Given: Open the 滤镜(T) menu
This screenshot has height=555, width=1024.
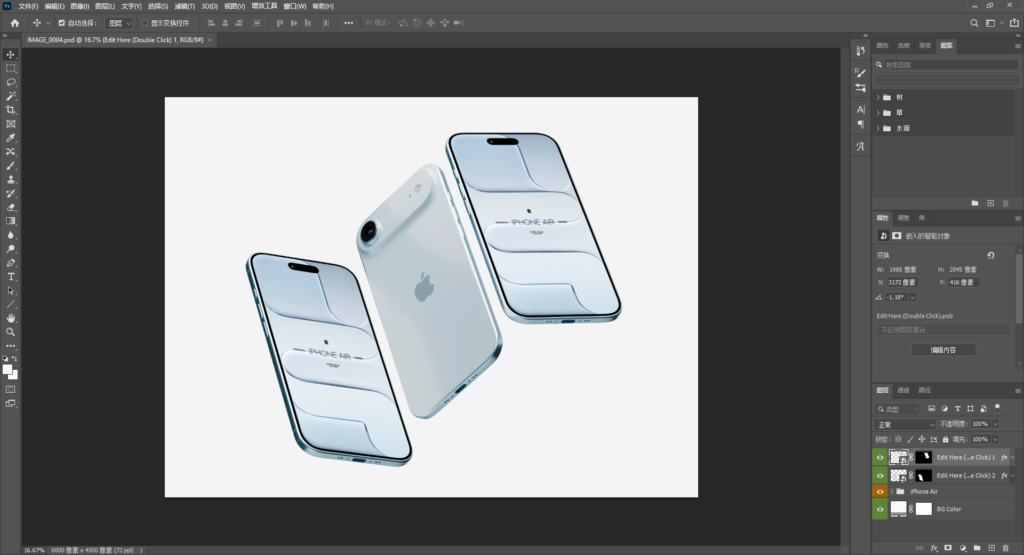Looking at the screenshot, I should [185, 6].
